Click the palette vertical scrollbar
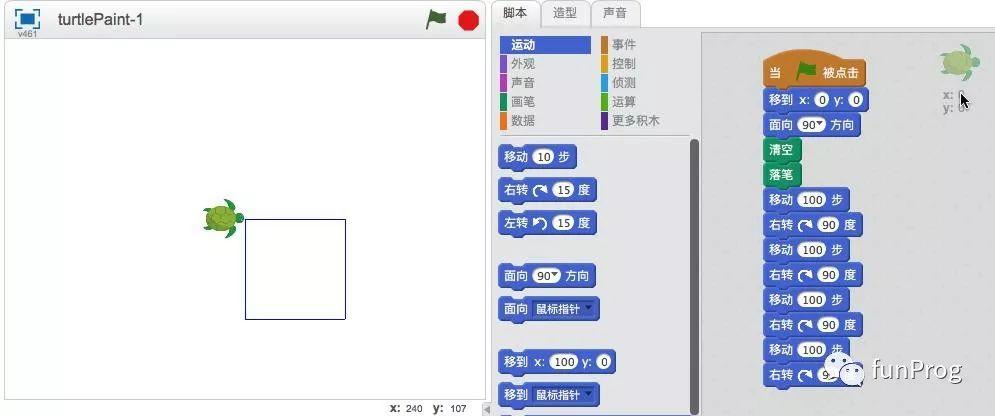The image size is (995, 416). pos(694,276)
